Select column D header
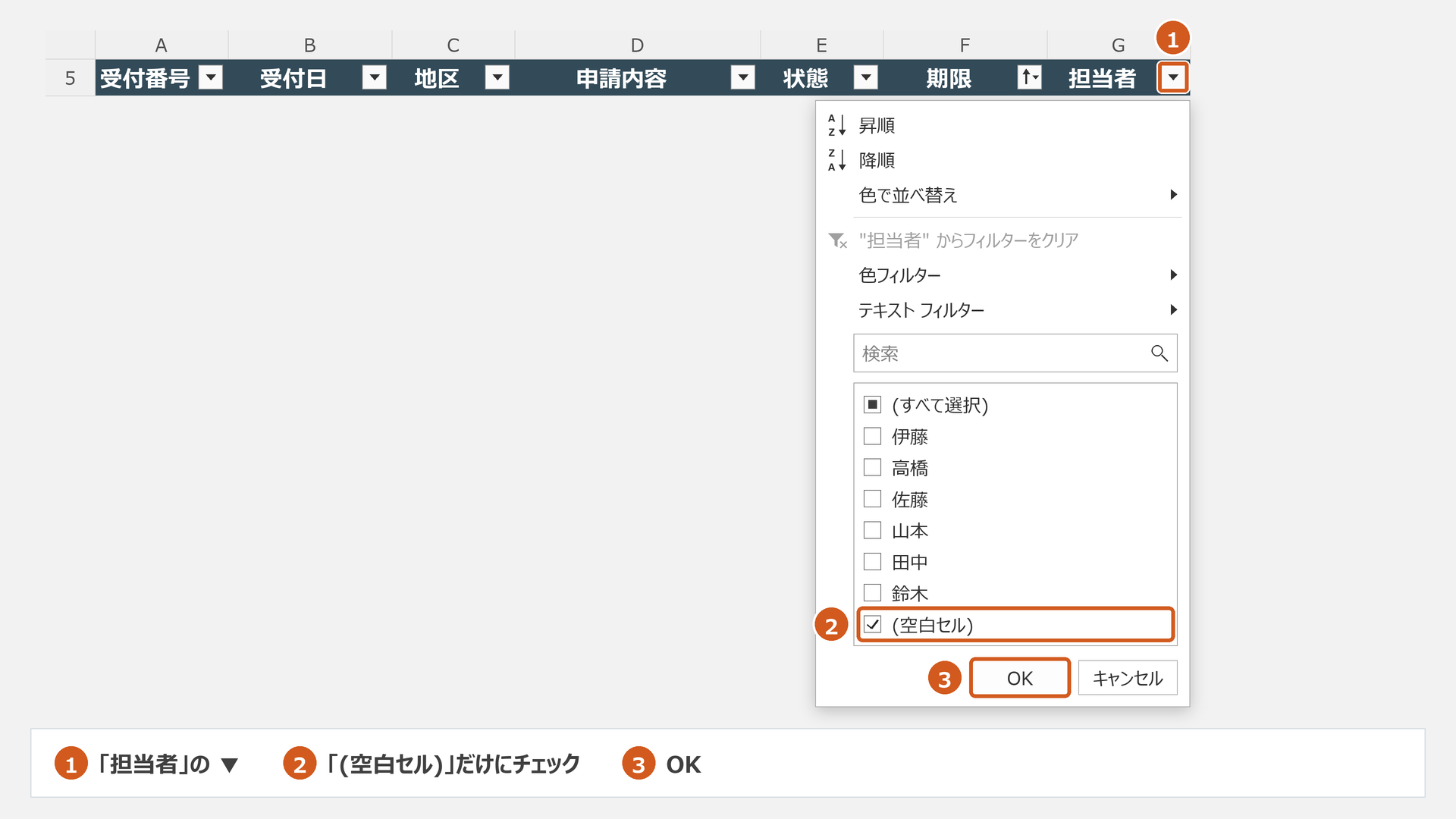The height and width of the screenshot is (819, 1456). pyautogui.click(x=638, y=45)
